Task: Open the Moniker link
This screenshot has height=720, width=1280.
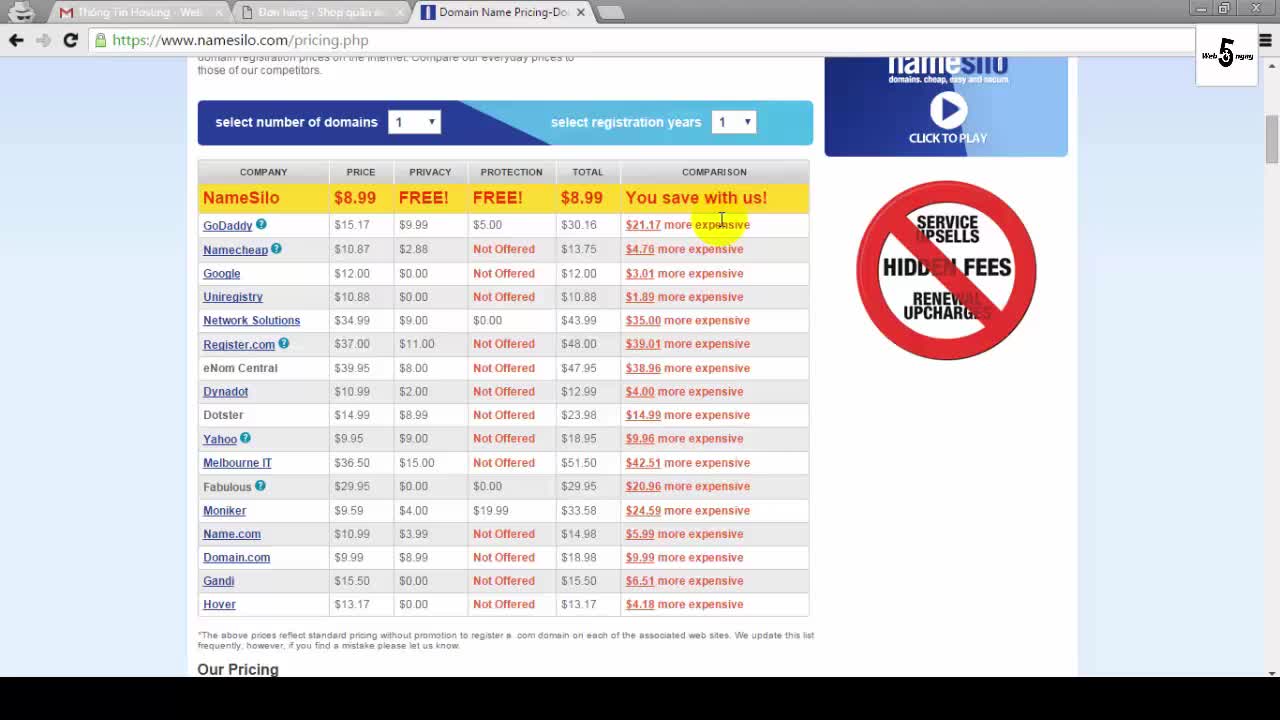Action: [x=224, y=510]
